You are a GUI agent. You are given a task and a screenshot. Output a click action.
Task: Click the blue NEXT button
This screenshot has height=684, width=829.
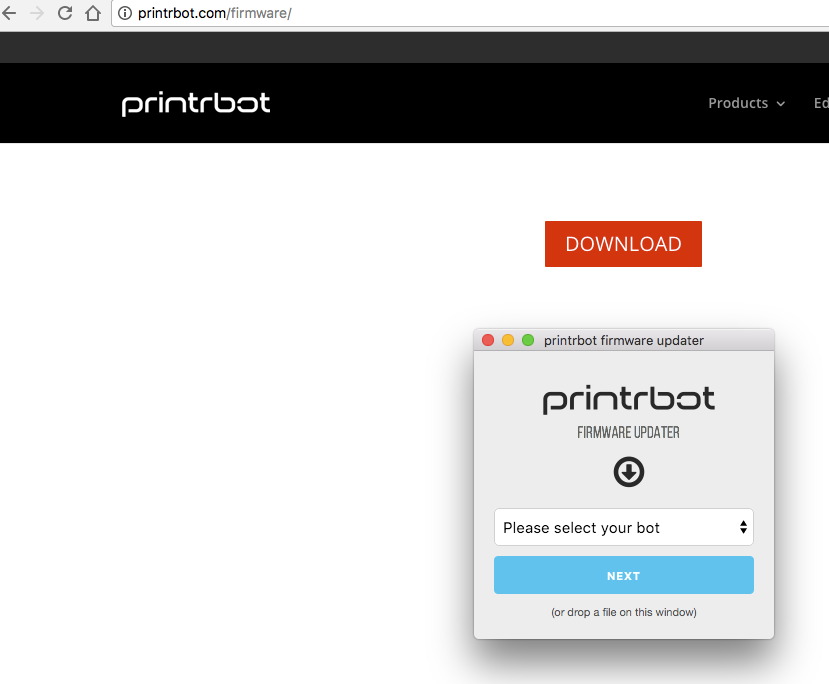[624, 575]
